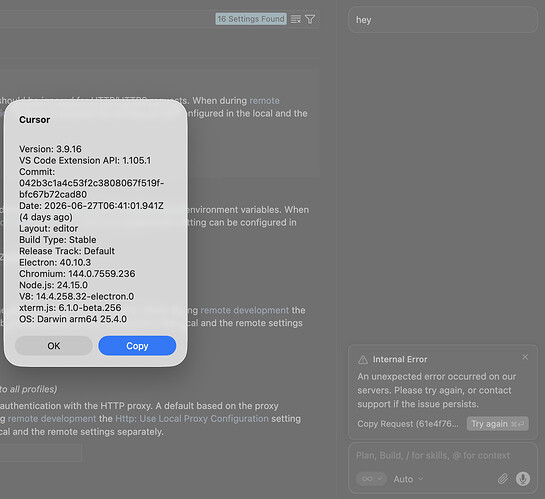
Task: Follow the remote development link near proxy authentication
Action: [x=52, y=418]
